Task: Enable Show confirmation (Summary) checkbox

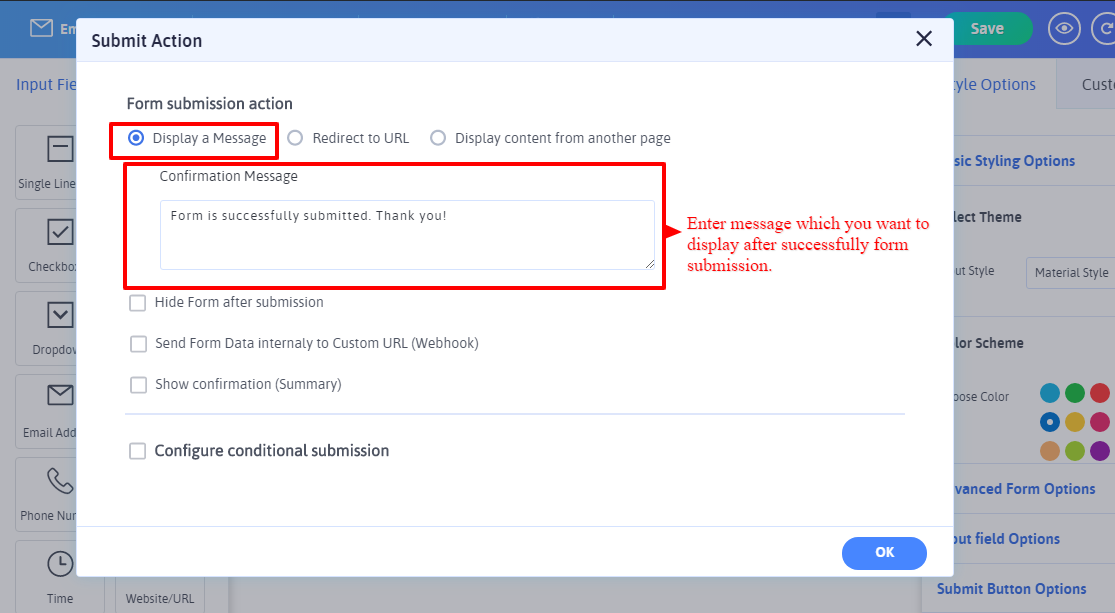Action: point(138,384)
